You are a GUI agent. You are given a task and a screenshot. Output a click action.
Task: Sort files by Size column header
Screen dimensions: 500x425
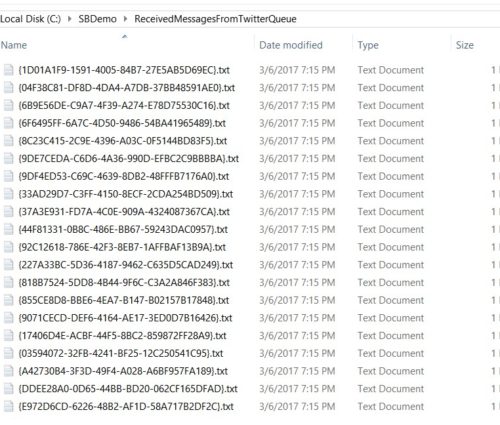tap(465, 45)
